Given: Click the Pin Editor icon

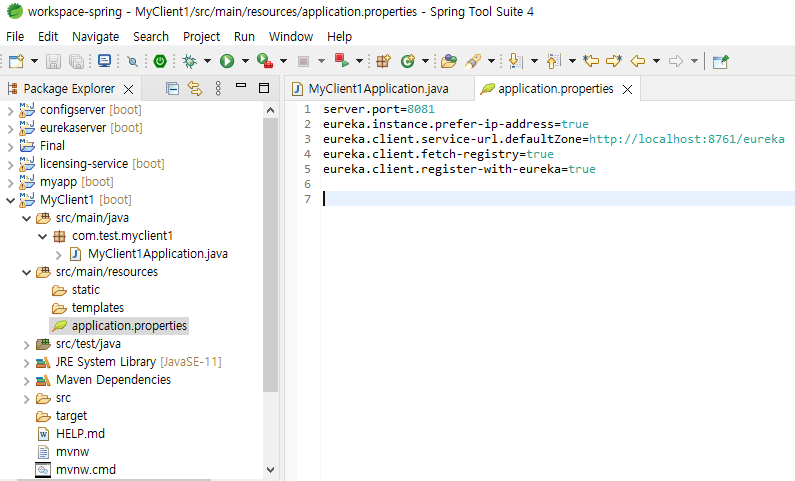Looking at the screenshot, I should [x=720, y=62].
